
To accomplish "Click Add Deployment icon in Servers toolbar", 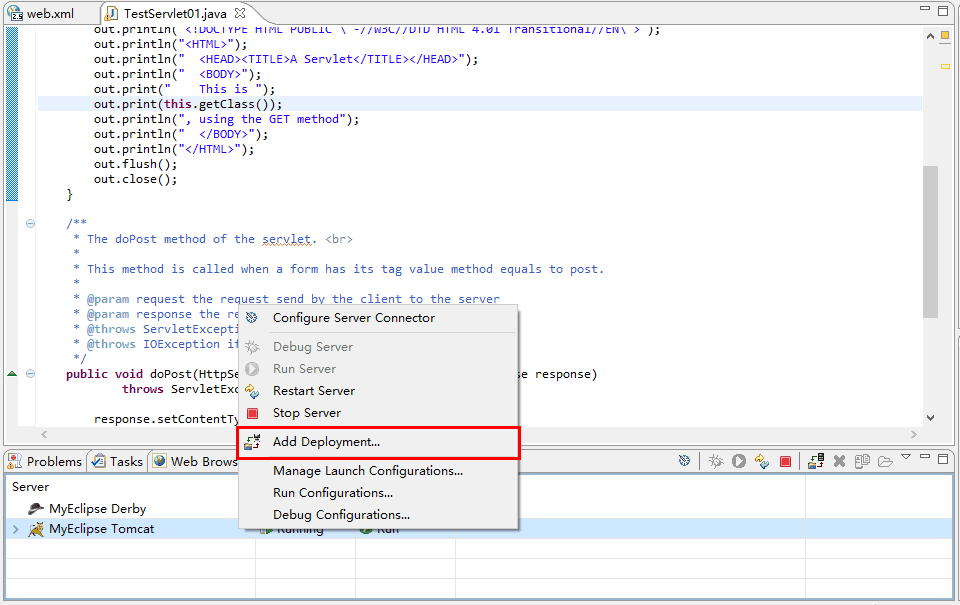I will click(x=816, y=461).
